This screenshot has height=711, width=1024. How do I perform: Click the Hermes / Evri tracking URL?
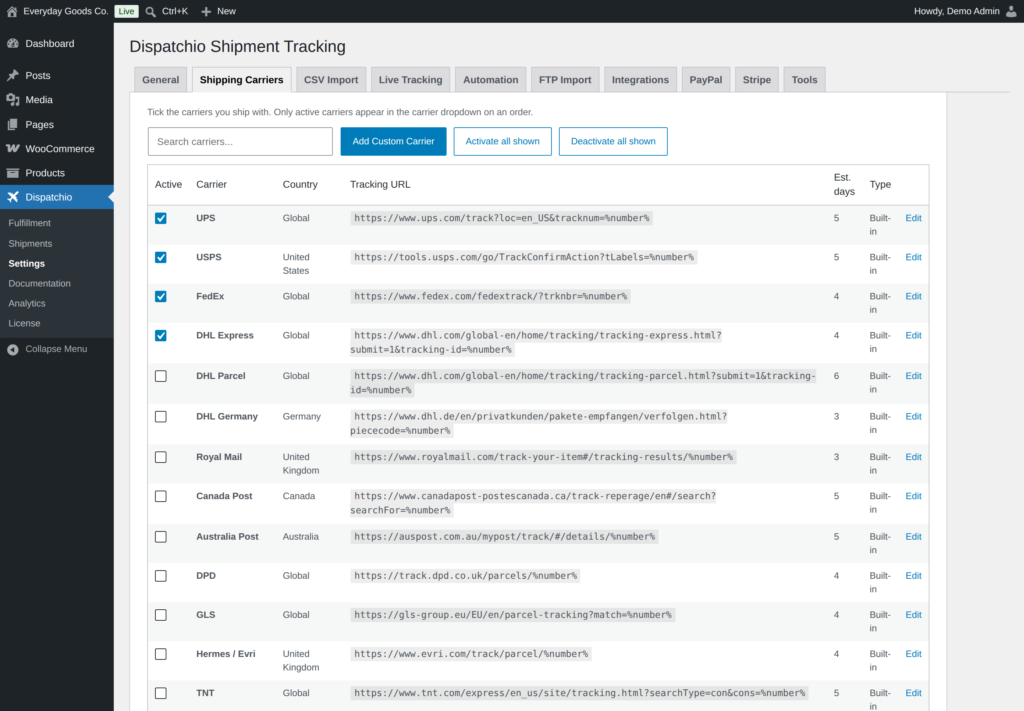click(x=471, y=654)
